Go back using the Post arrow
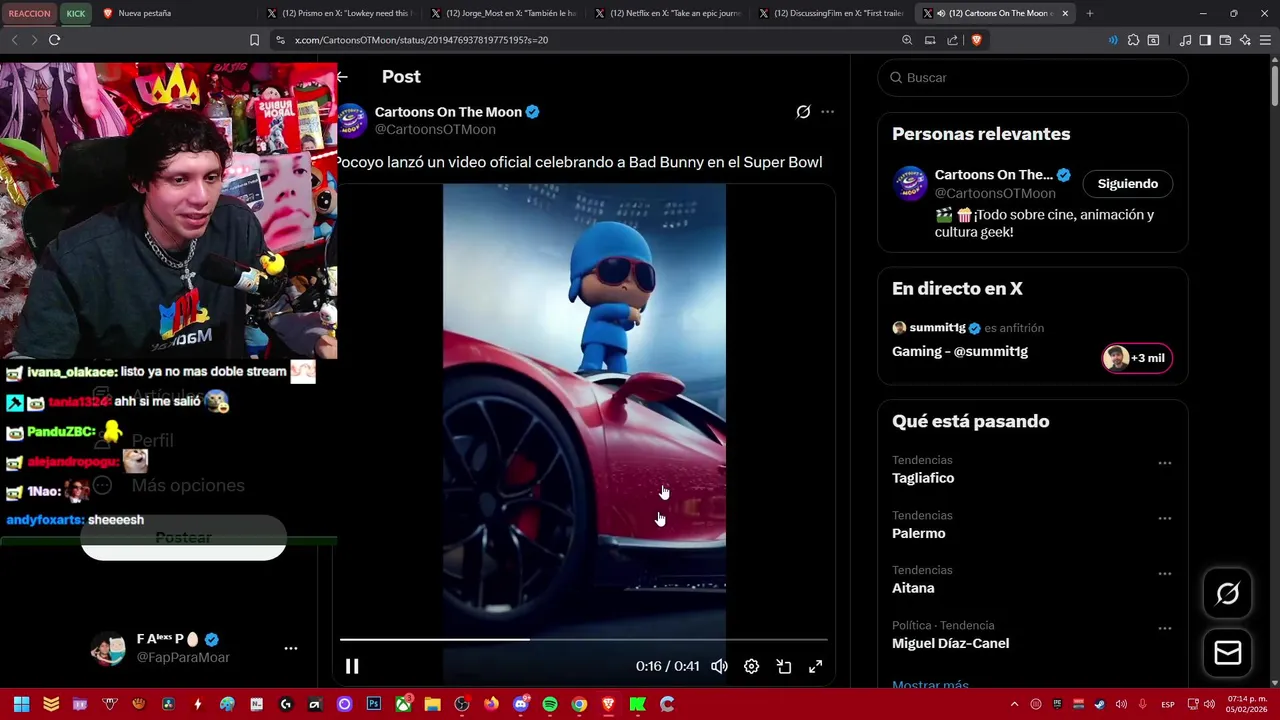1280x720 pixels. tap(342, 77)
